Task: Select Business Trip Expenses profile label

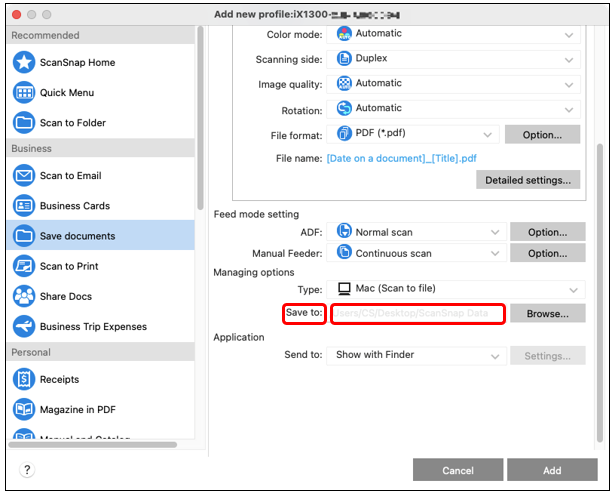Action: click(93, 326)
